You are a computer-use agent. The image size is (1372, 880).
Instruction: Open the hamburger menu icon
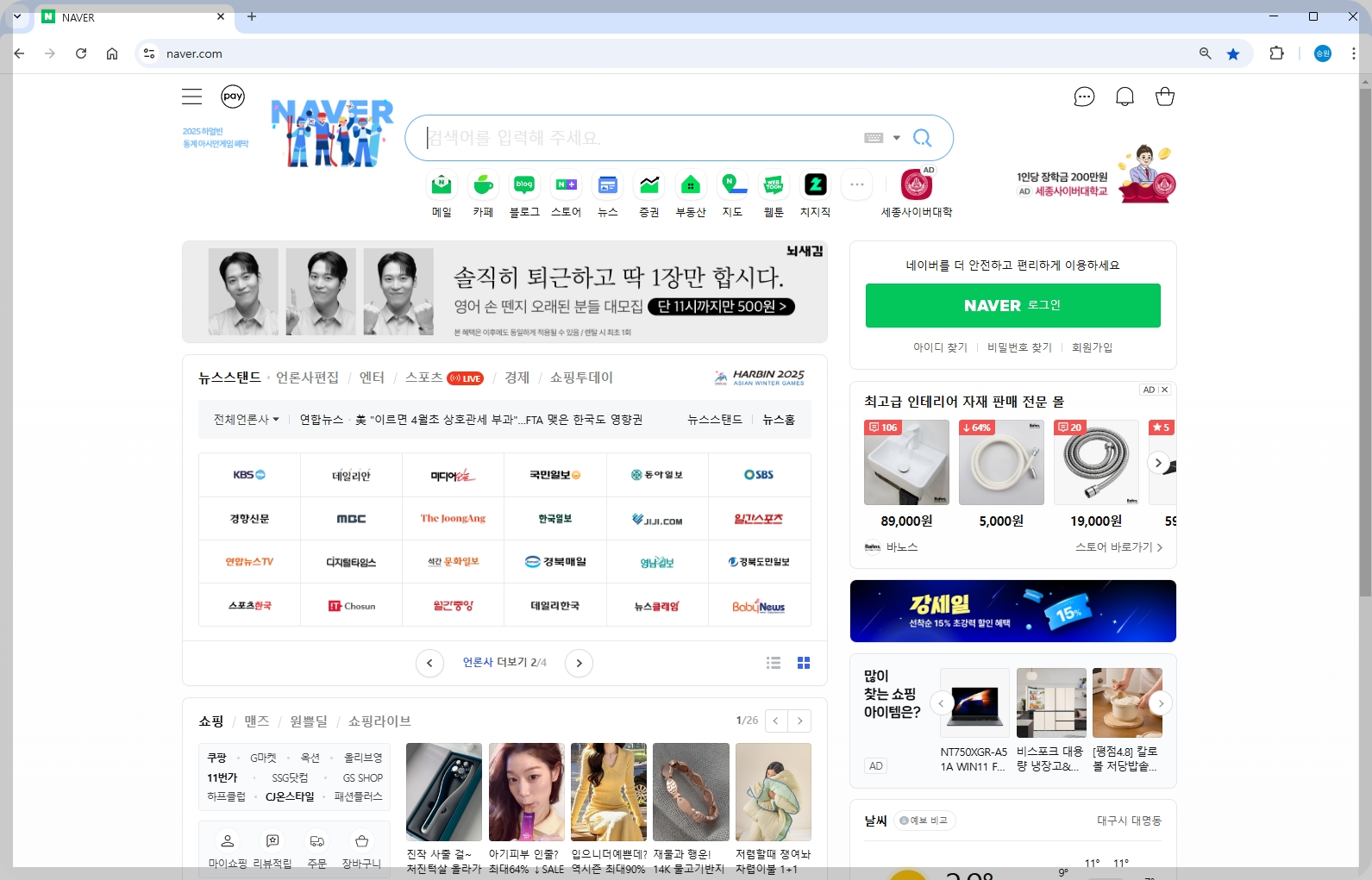(191, 97)
